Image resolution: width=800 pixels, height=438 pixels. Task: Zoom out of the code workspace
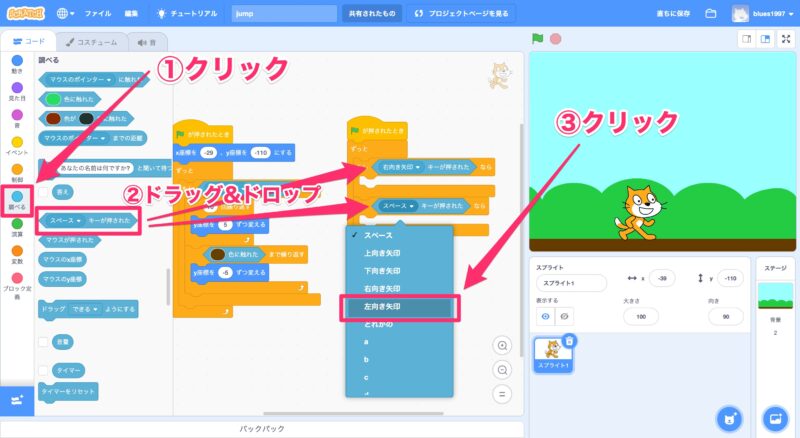pos(503,368)
